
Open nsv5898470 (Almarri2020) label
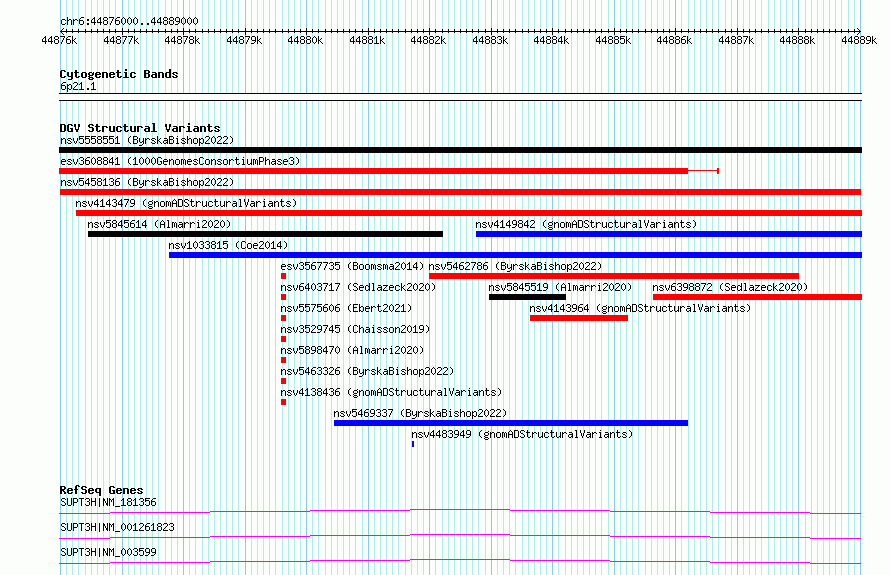click(x=352, y=350)
